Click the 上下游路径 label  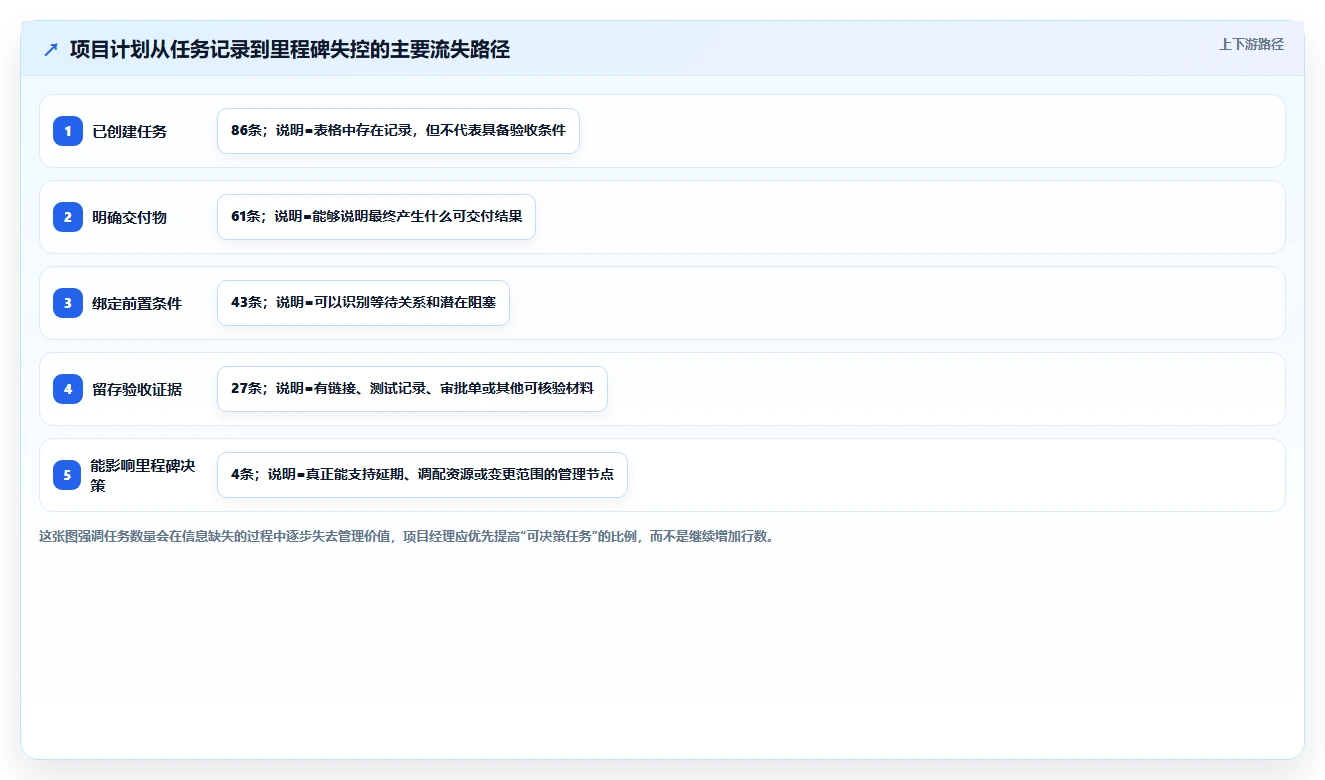click(1251, 45)
